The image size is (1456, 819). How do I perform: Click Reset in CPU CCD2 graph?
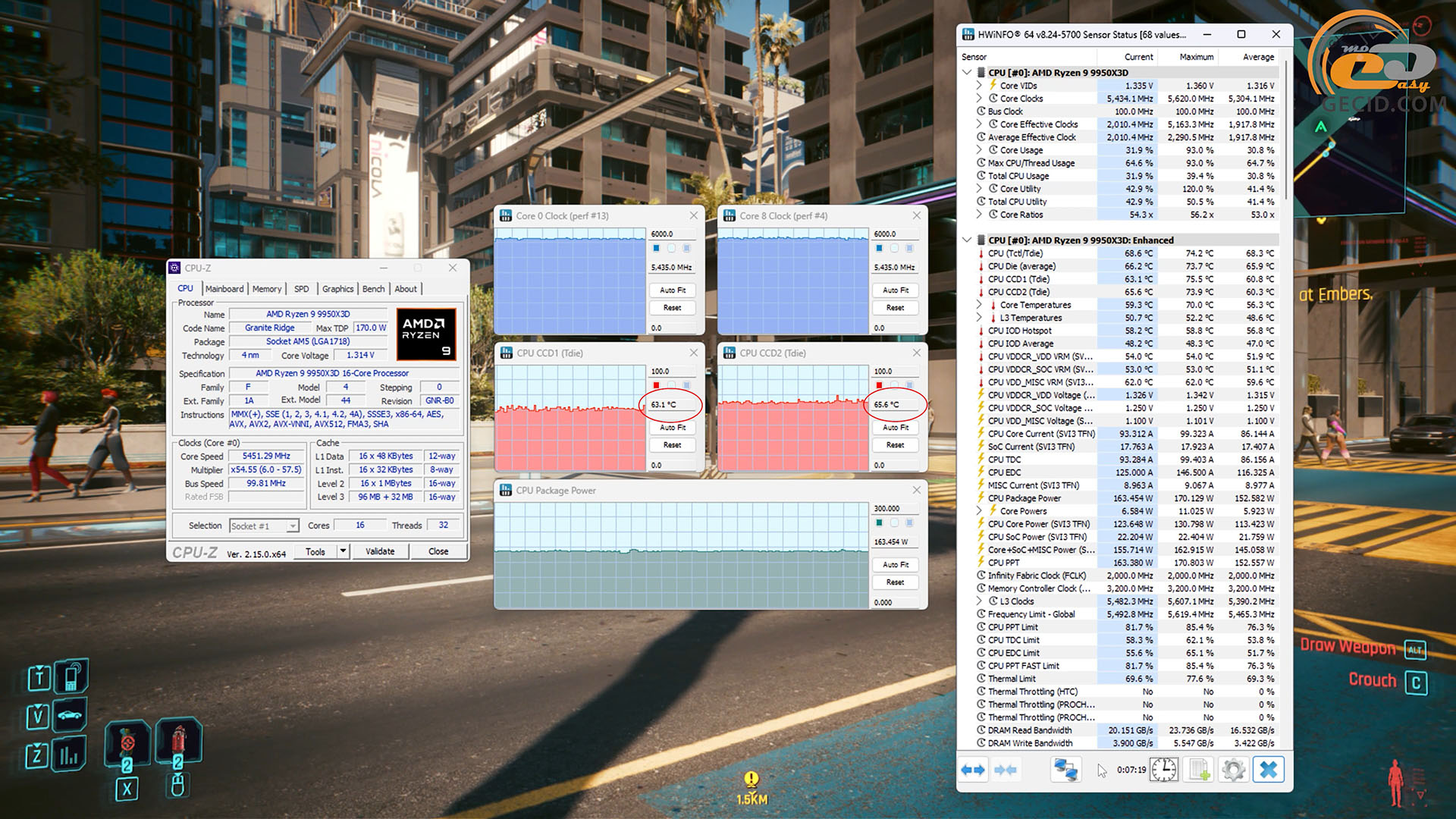click(x=896, y=445)
